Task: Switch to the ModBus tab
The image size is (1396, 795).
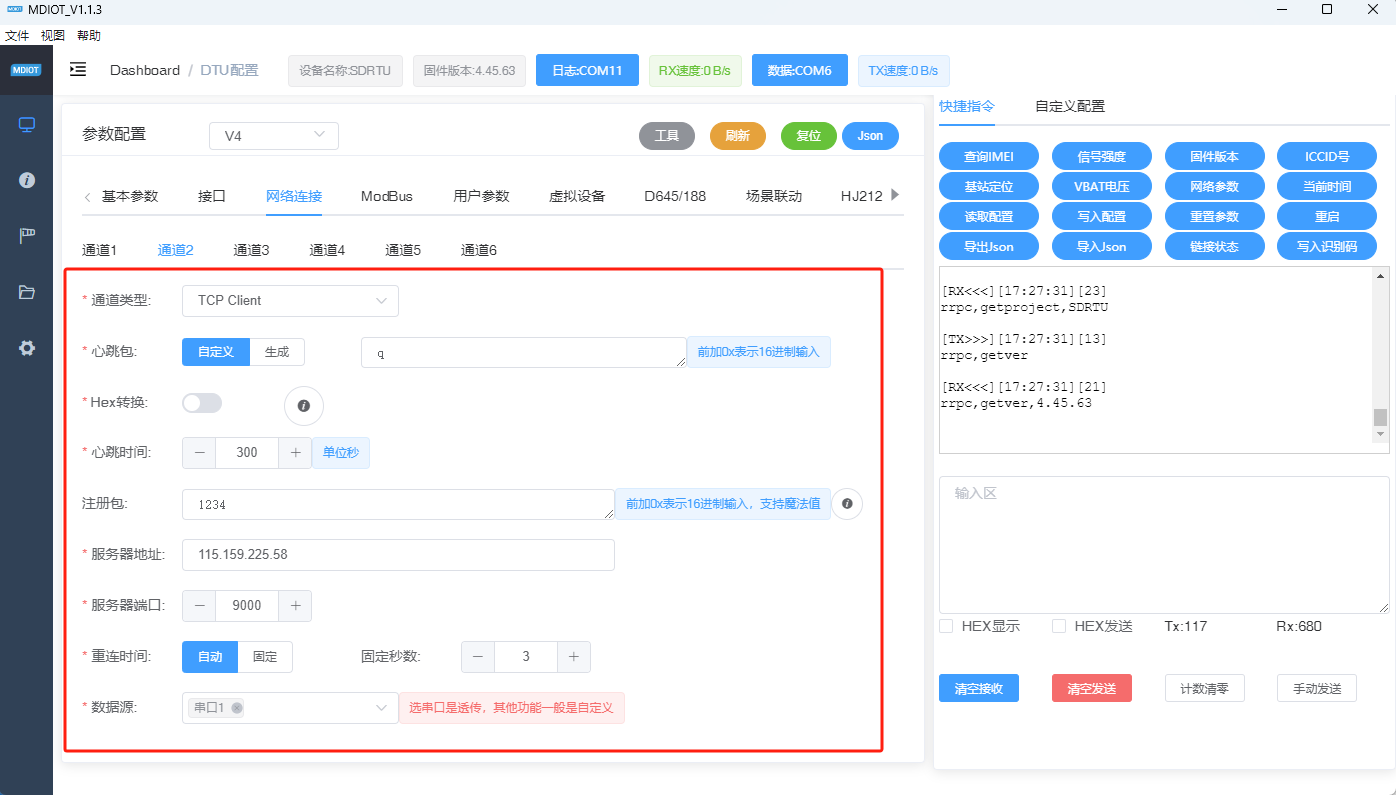Action: 387,196
